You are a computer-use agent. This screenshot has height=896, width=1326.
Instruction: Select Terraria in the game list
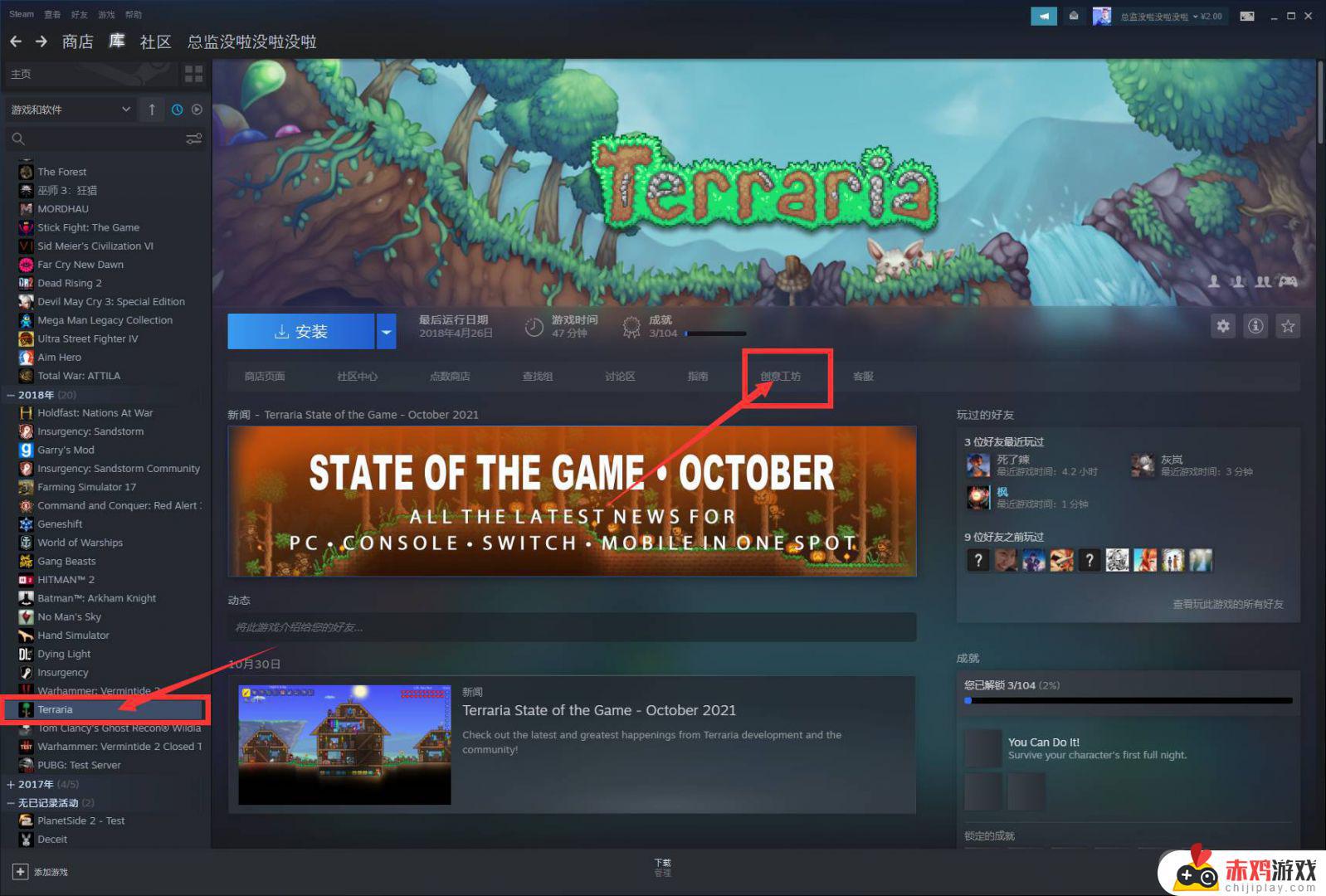[104, 709]
